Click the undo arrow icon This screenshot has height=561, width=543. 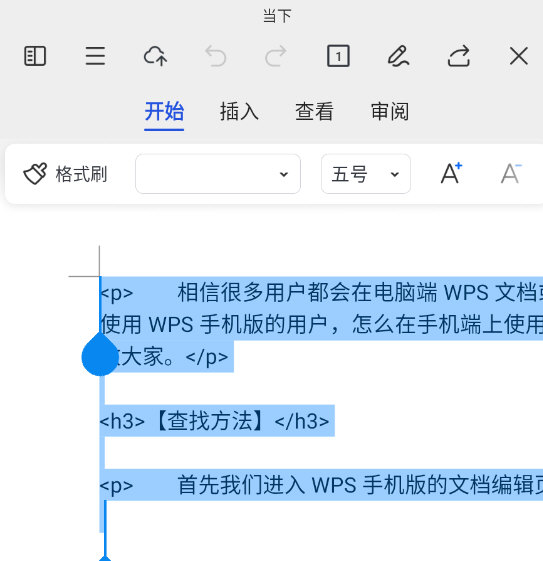pyautogui.click(x=216, y=56)
